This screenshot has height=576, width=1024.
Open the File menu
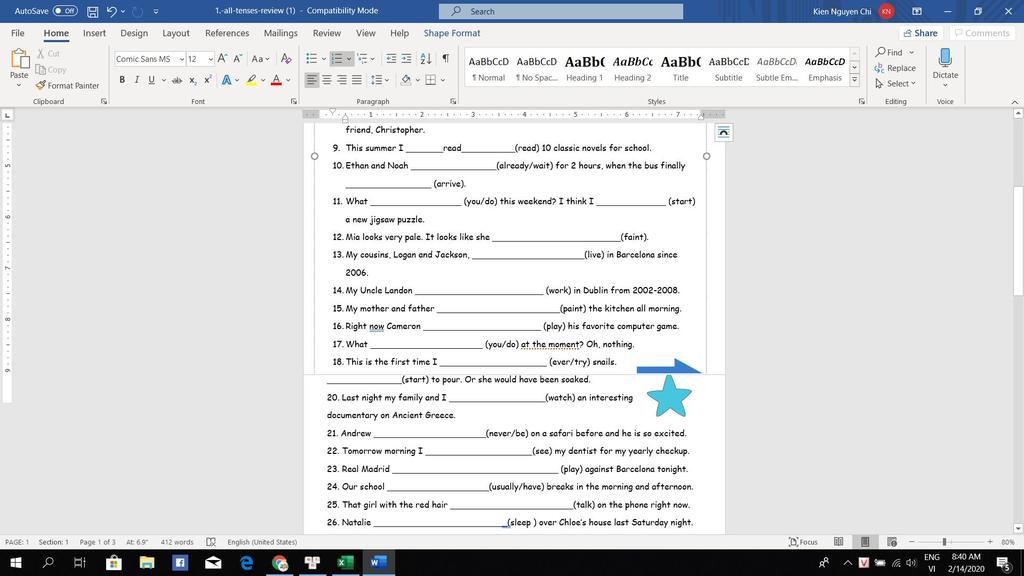(18, 33)
